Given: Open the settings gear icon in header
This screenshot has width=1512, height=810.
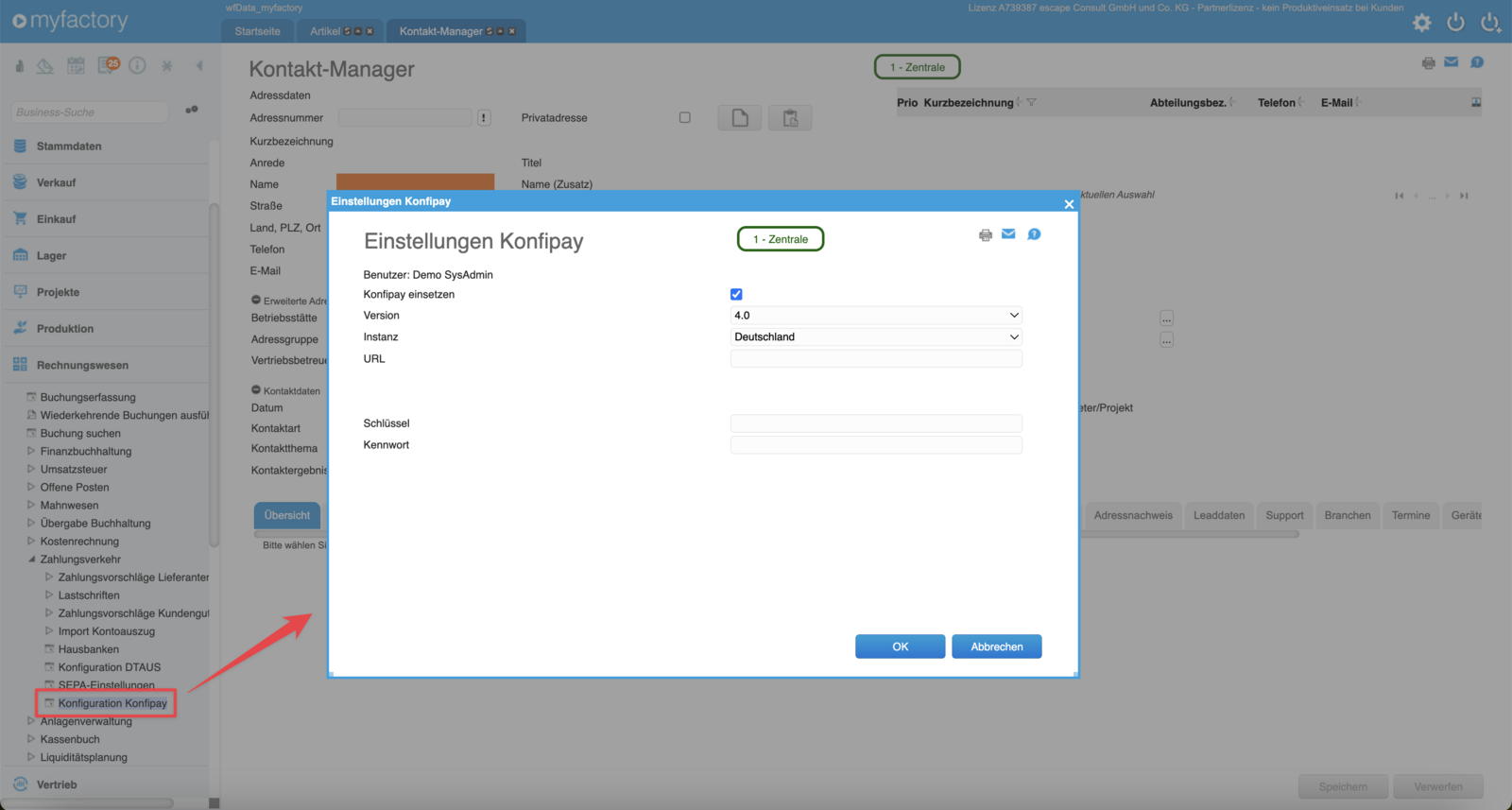Looking at the screenshot, I should pyautogui.click(x=1421, y=23).
